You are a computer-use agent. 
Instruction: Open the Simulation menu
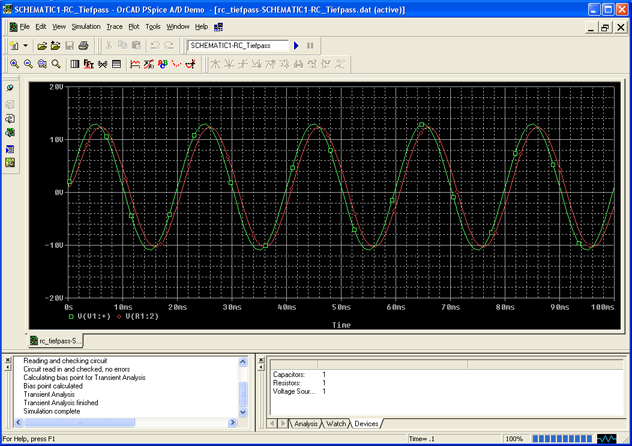pos(86,27)
